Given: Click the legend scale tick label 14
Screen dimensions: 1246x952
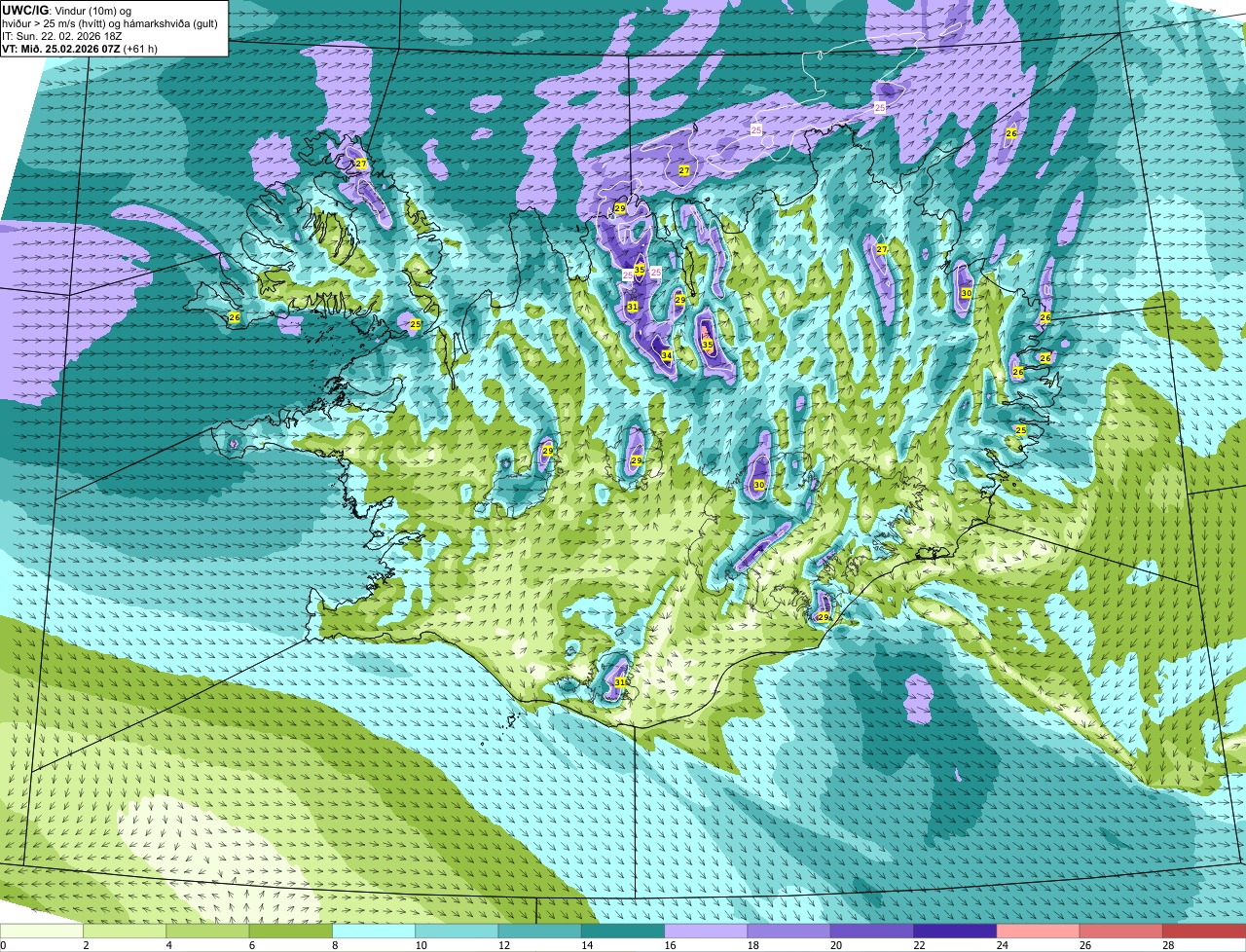Looking at the screenshot, I should (586, 945).
